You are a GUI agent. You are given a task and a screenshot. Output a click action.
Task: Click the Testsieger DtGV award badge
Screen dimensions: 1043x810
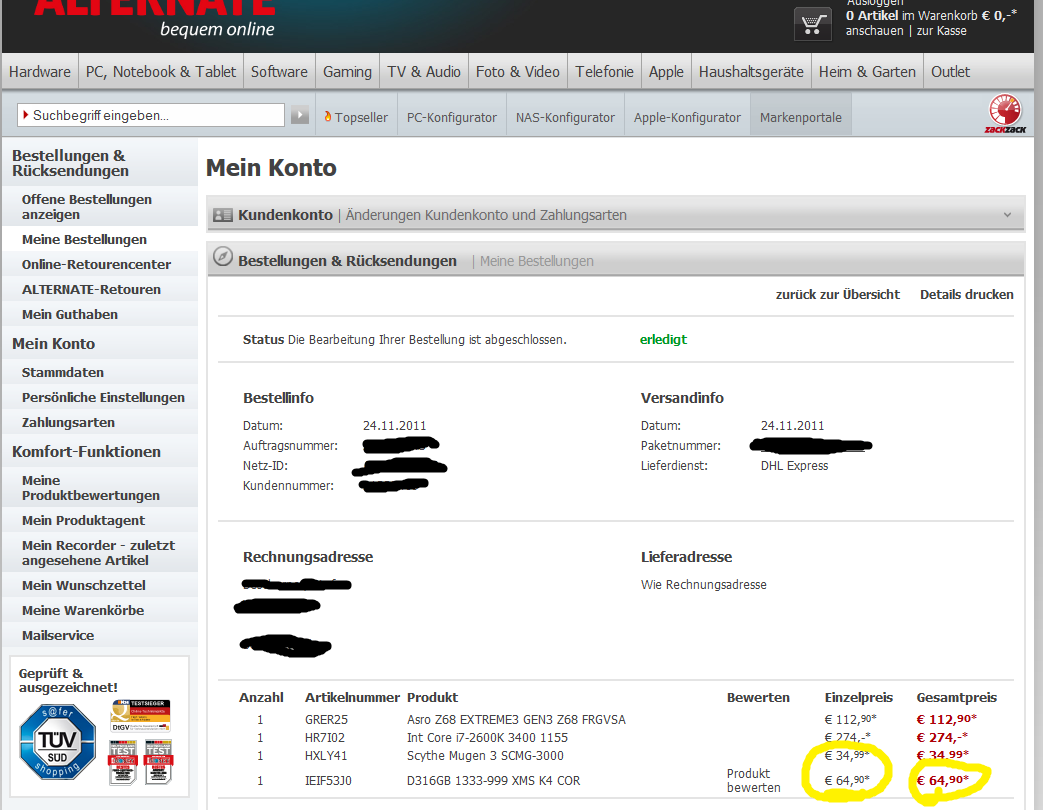(140, 716)
